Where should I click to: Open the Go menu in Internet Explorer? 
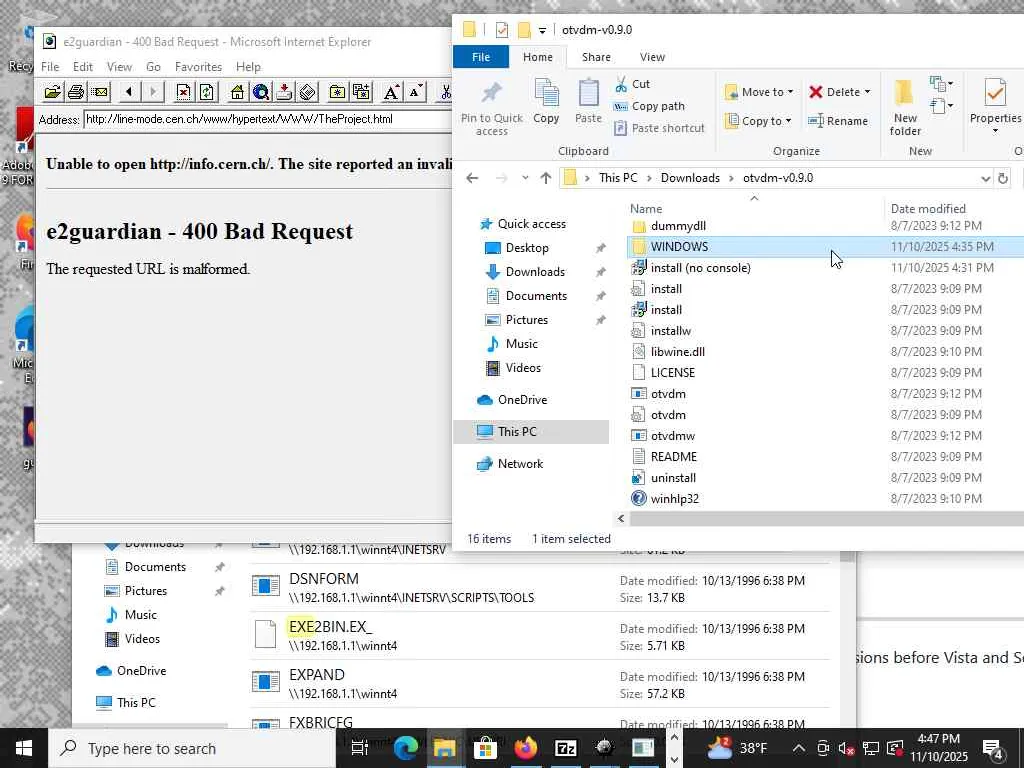(x=153, y=67)
